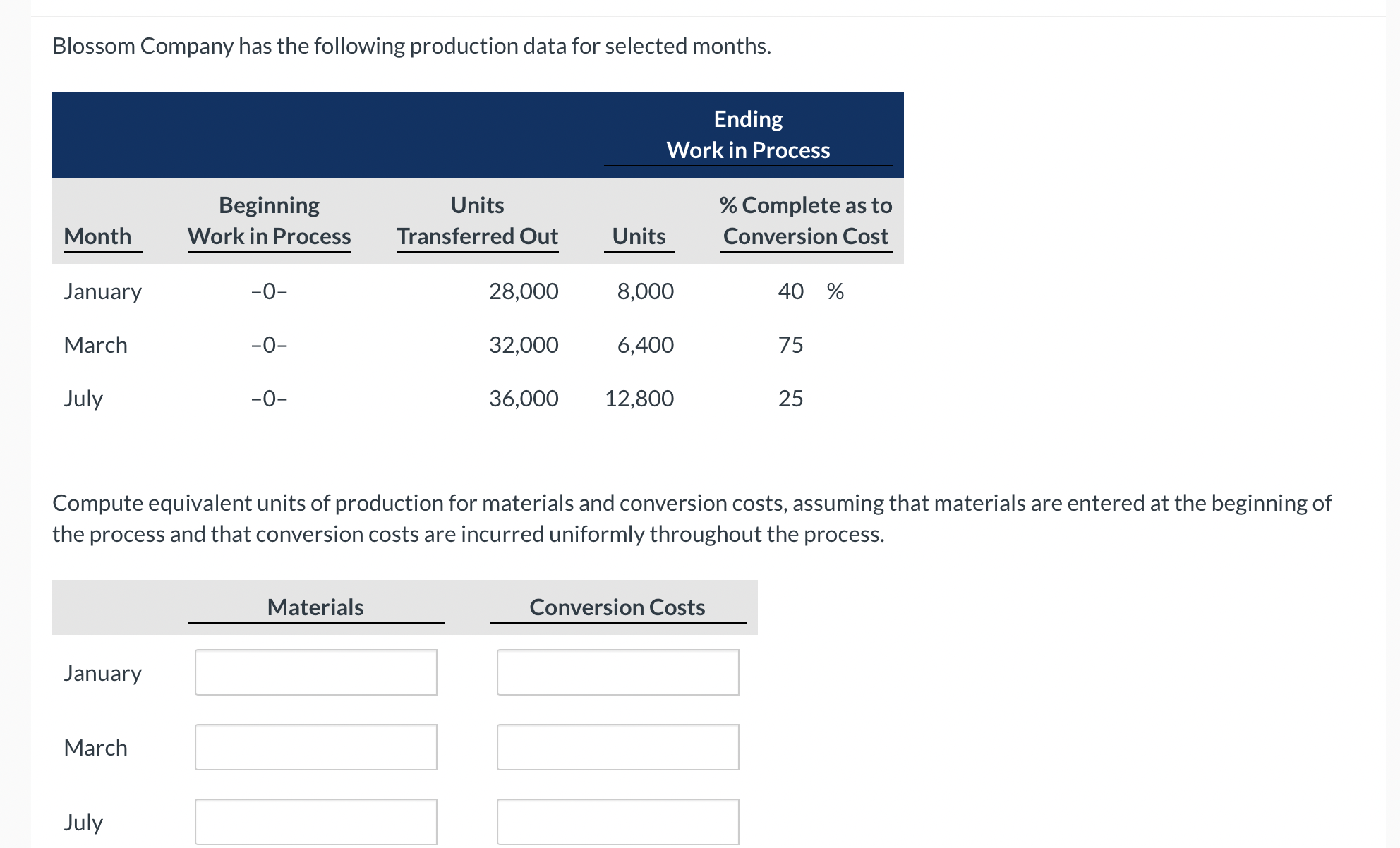Click the March Conversion Costs input field
This screenshot has height=848, width=1400.
click(617, 746)
